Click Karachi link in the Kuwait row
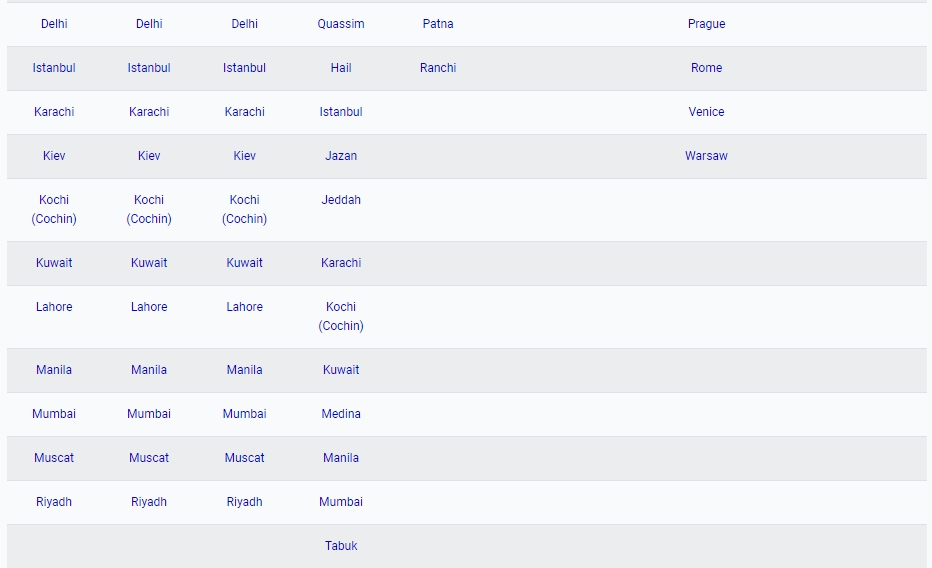Viewport: 932px width, 568px height. (x=341, y=263)
